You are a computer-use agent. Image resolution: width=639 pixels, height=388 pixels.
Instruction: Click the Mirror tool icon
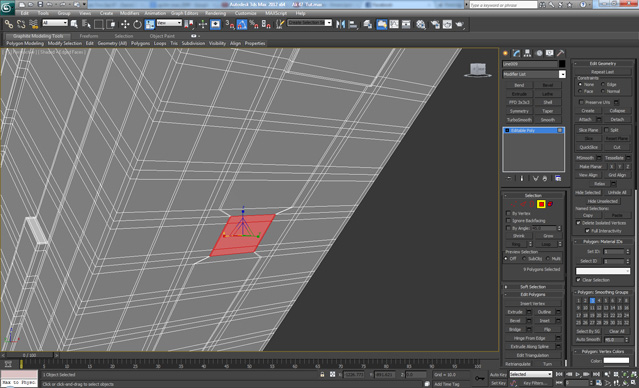(x=340, y=24)
